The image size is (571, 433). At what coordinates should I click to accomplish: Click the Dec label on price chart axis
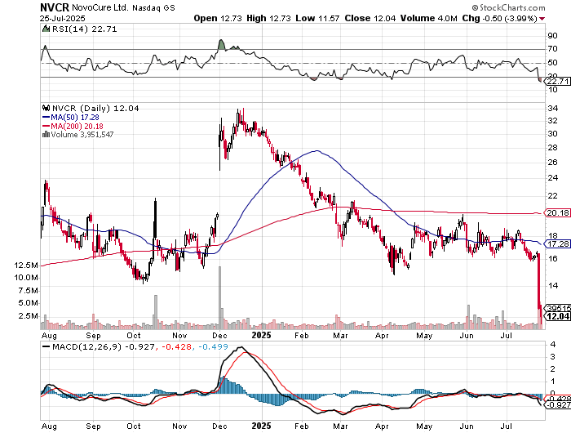[220, 335]
